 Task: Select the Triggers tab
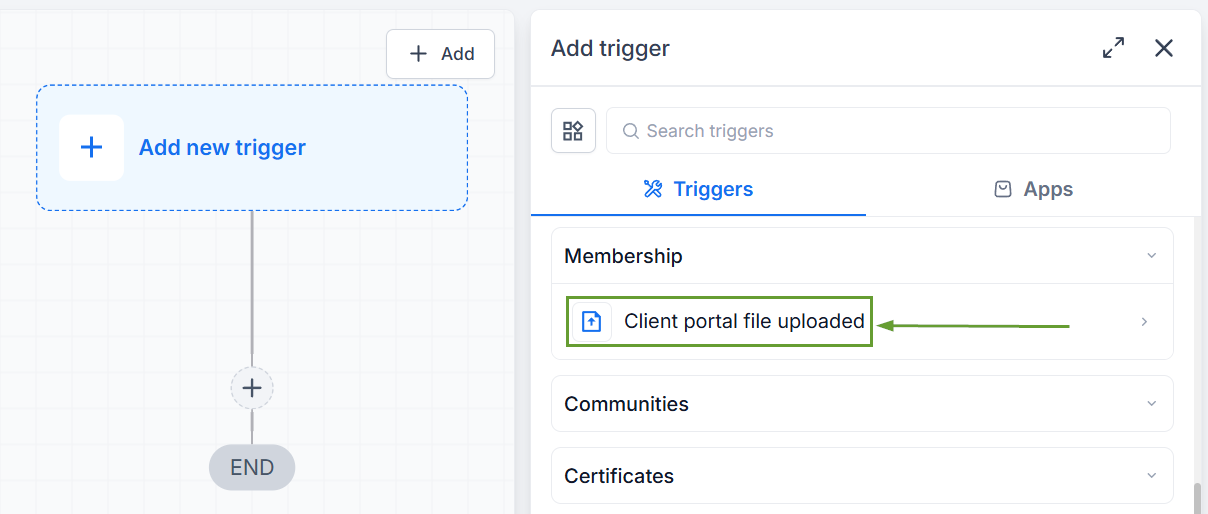click(698, 189)
